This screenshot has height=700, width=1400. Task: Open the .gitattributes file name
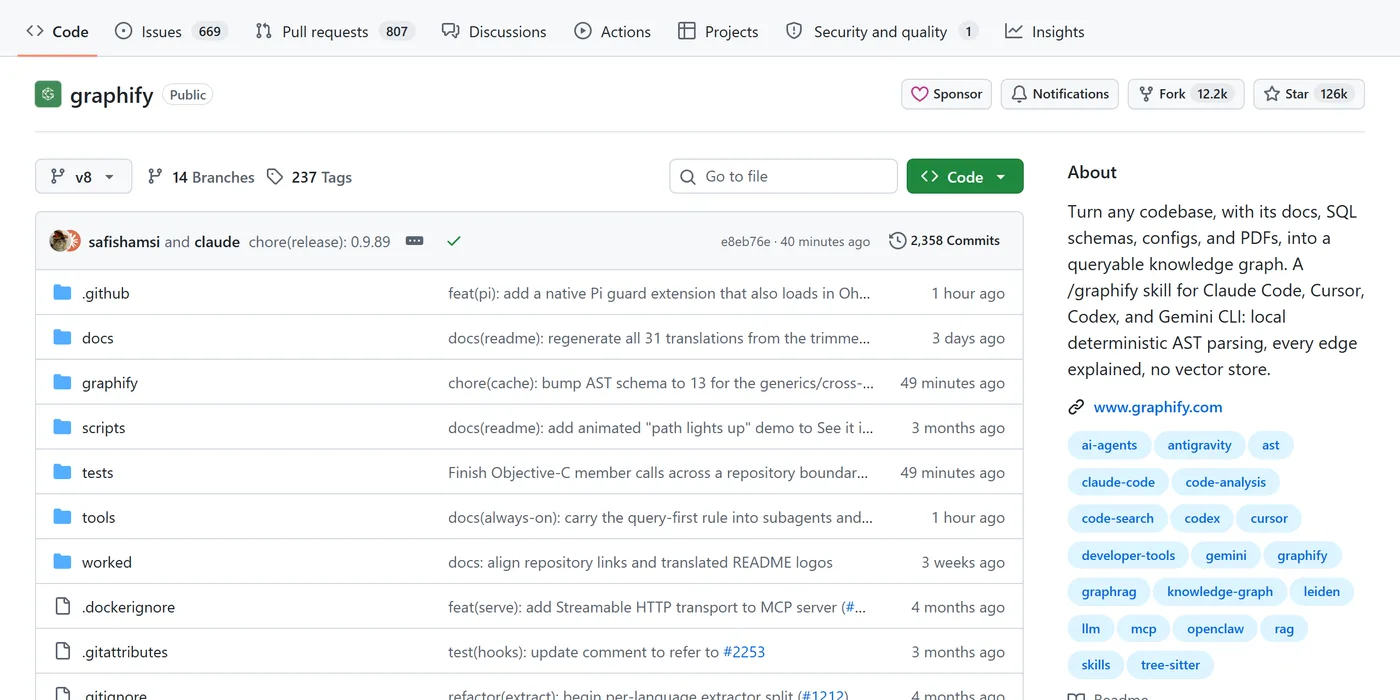pyautogui.click(x=125, y=652)
